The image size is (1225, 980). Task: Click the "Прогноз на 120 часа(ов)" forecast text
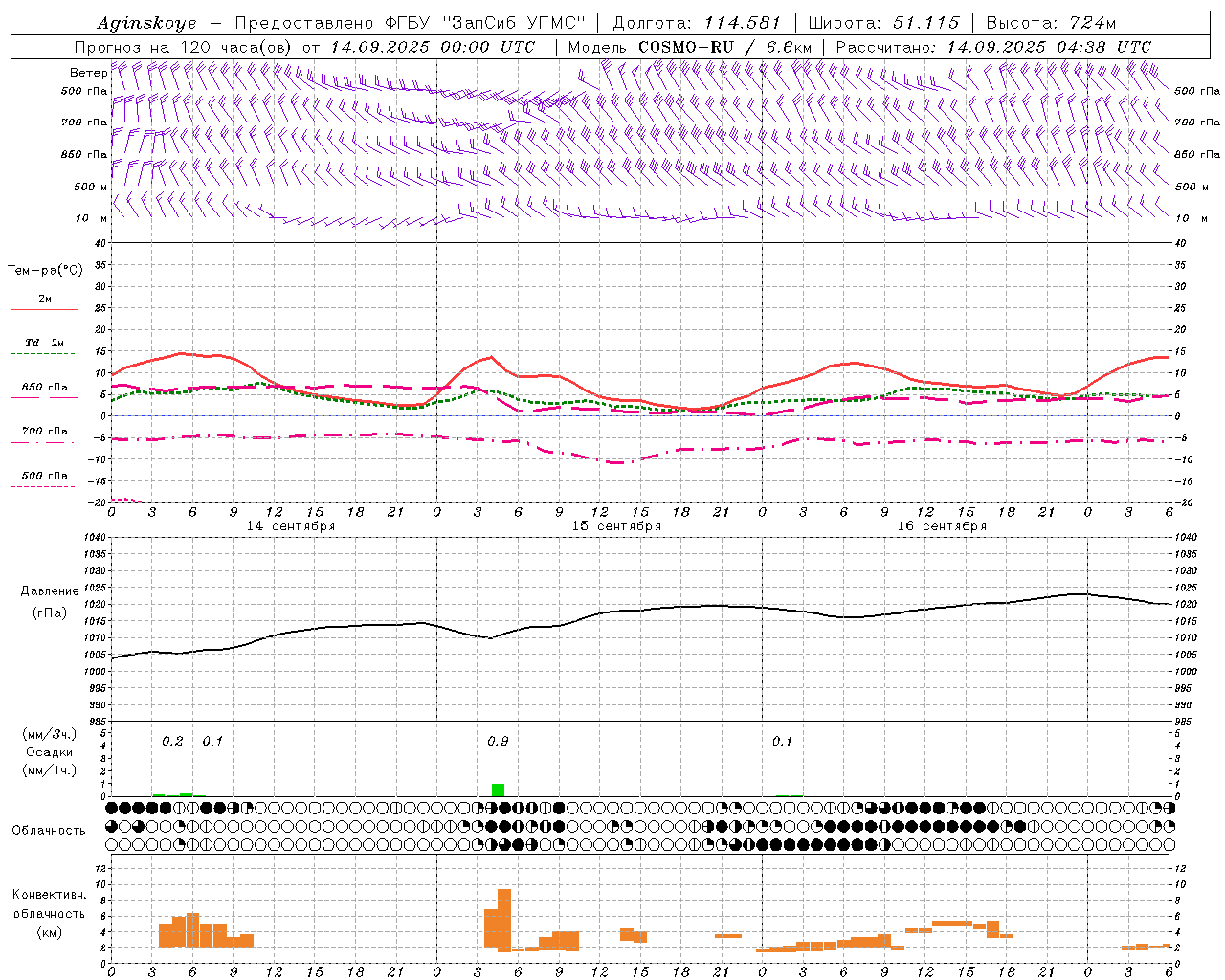pyautogui.click(x=184, y=47)
